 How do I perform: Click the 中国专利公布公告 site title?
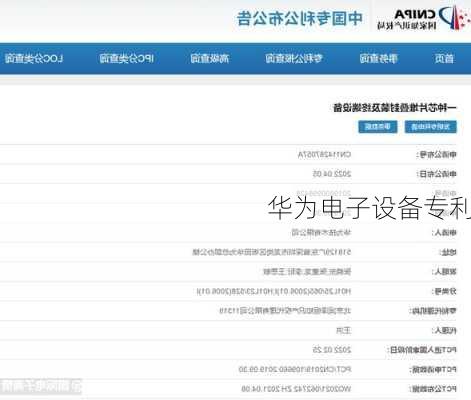(x=300, y=18)
